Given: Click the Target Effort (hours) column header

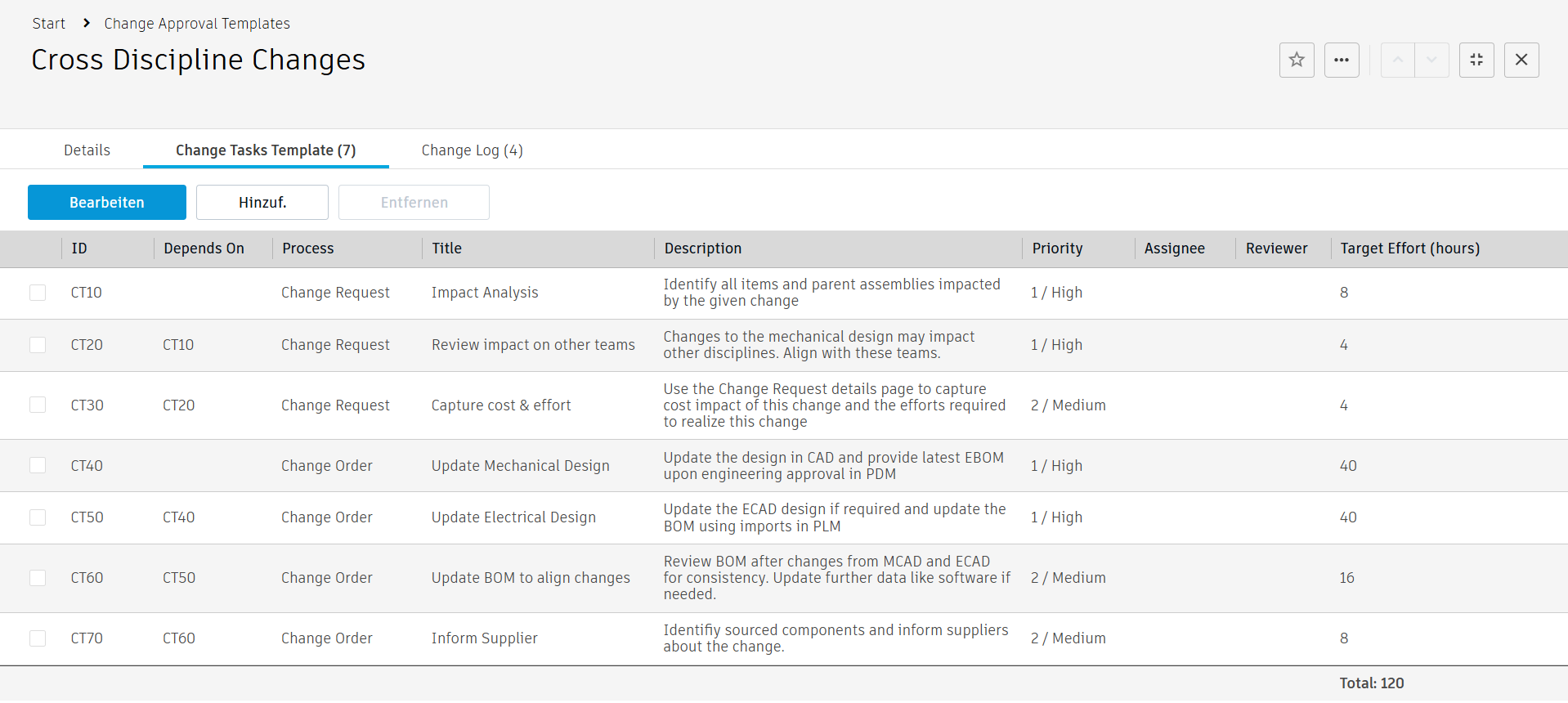Looking at the screenshot, I should pyautogui.click(x=1409, y=249).
